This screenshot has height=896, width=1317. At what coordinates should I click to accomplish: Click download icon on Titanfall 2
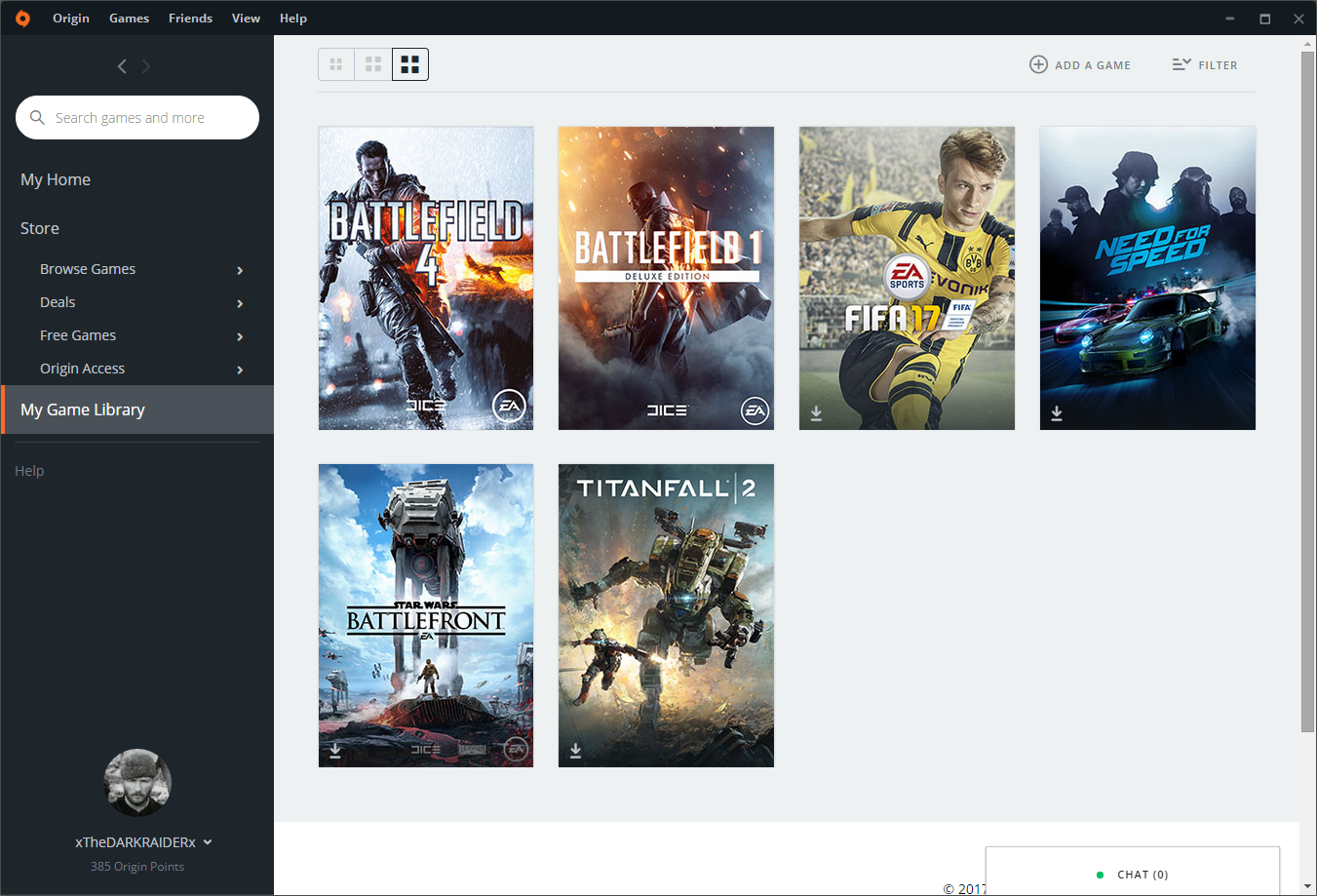(x=575, y=750)
